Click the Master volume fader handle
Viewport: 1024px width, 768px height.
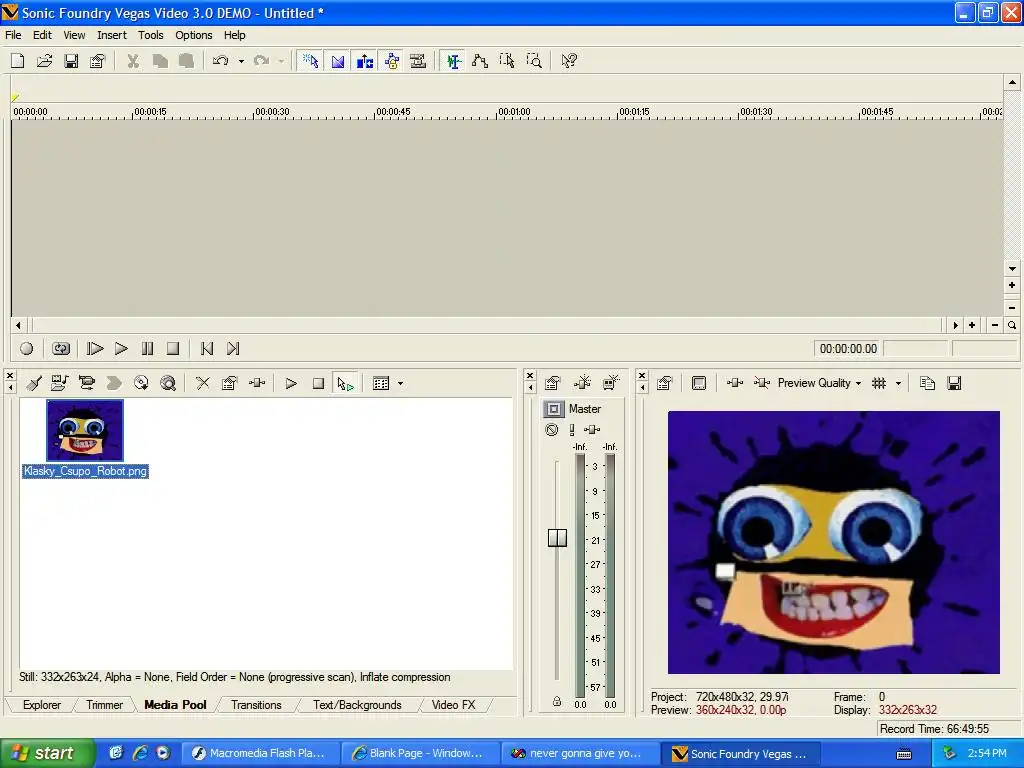[x=557, y=537]
